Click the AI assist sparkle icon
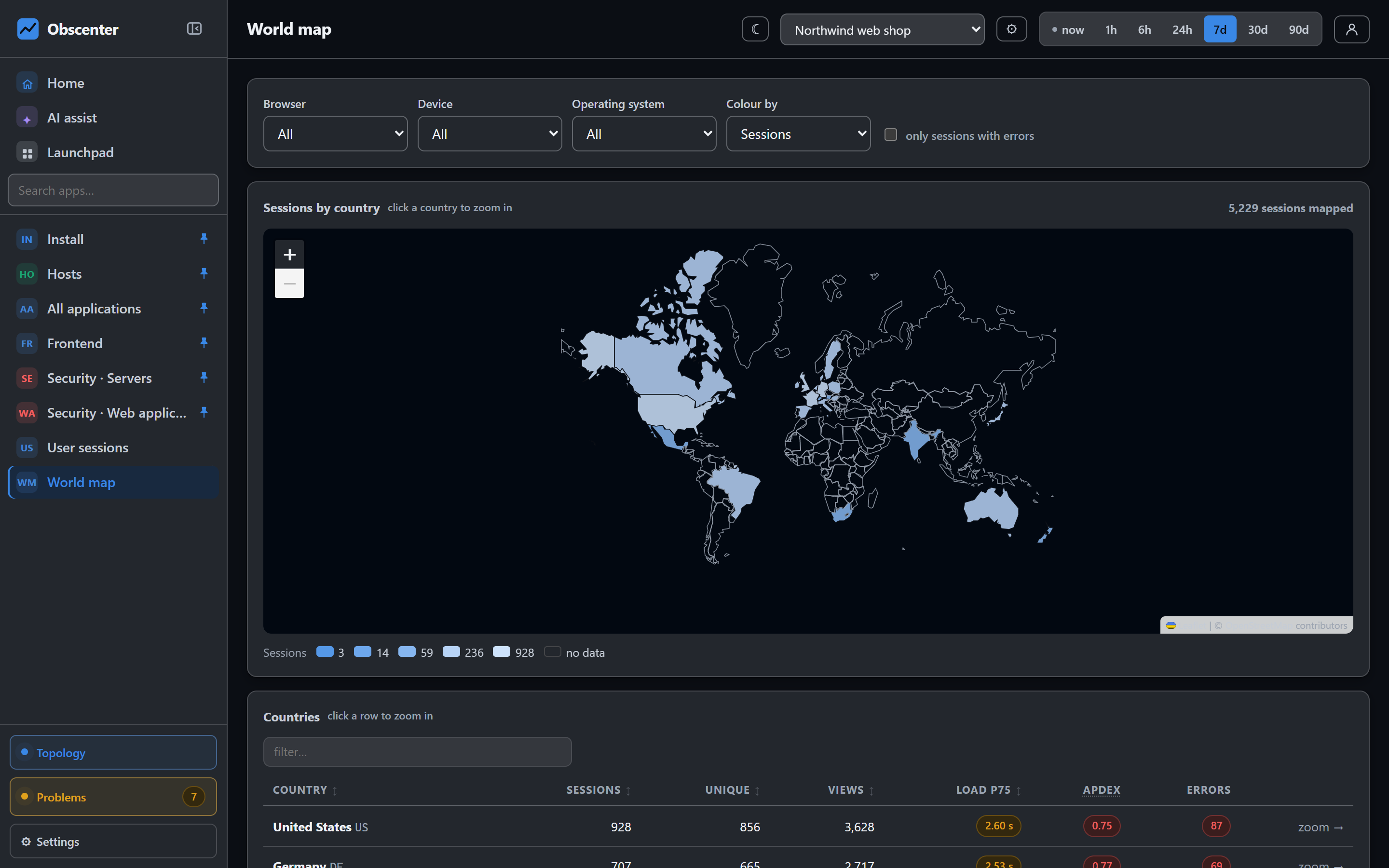 click(27, 118)
